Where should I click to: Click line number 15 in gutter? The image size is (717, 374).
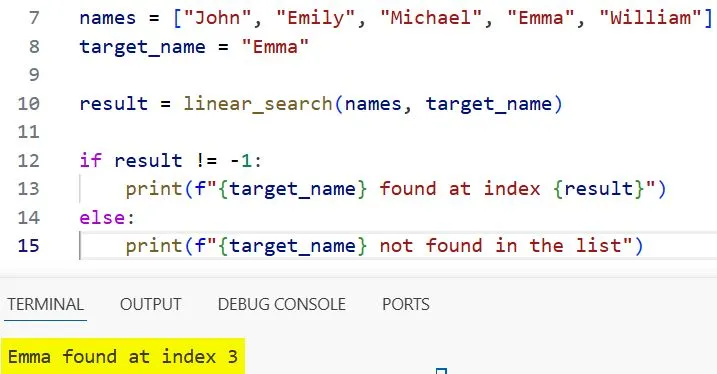(29, 246)
